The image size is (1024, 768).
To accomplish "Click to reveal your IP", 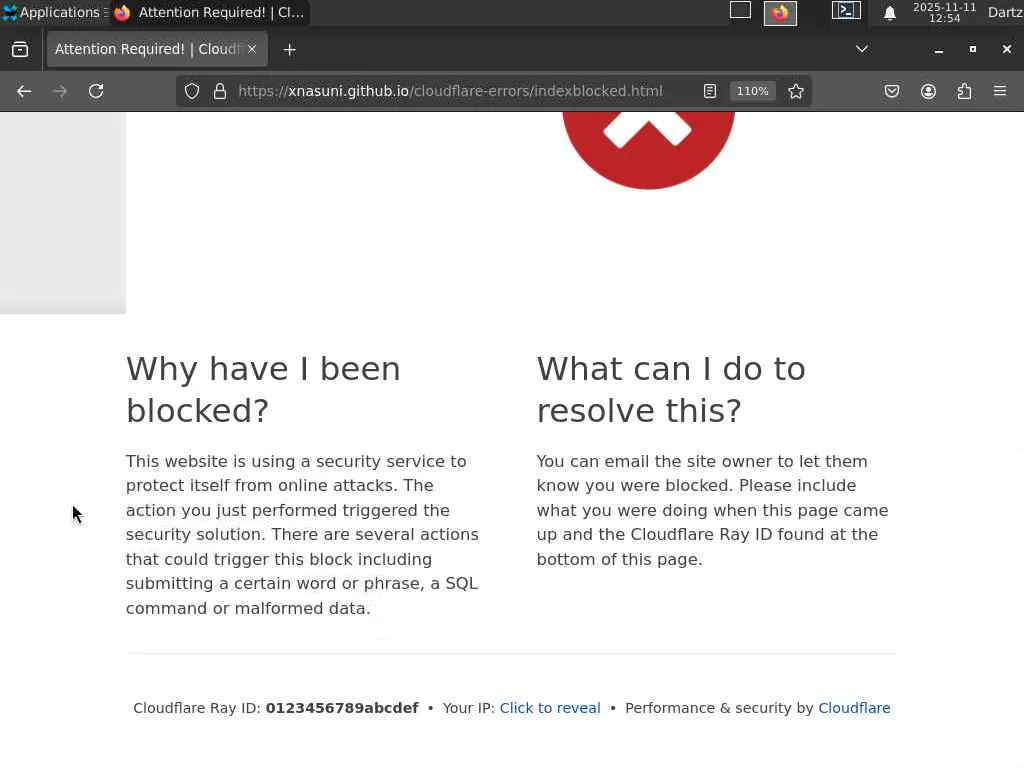I will click(550, 708).
